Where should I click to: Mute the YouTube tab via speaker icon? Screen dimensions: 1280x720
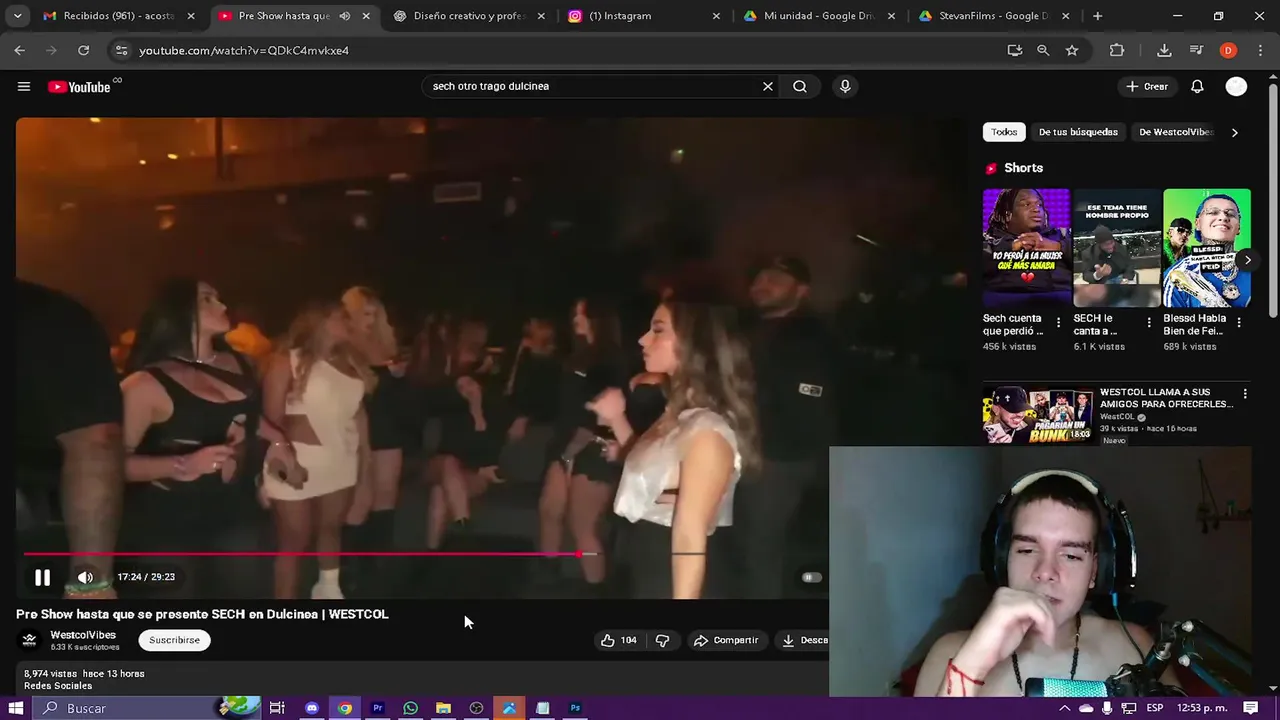(x=345, y=16)
